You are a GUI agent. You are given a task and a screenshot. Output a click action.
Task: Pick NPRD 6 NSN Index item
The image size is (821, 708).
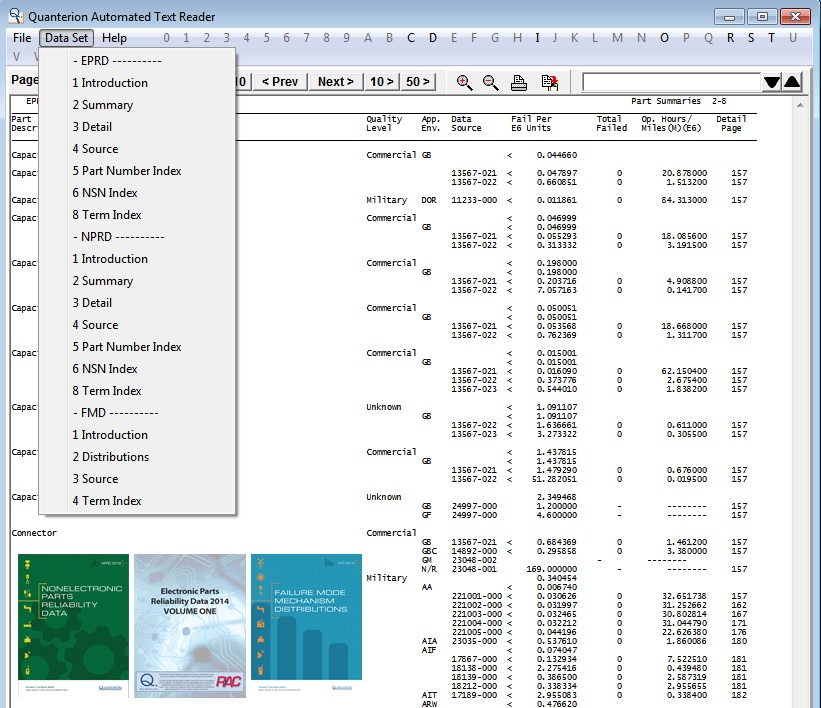[x=105, y=369]
